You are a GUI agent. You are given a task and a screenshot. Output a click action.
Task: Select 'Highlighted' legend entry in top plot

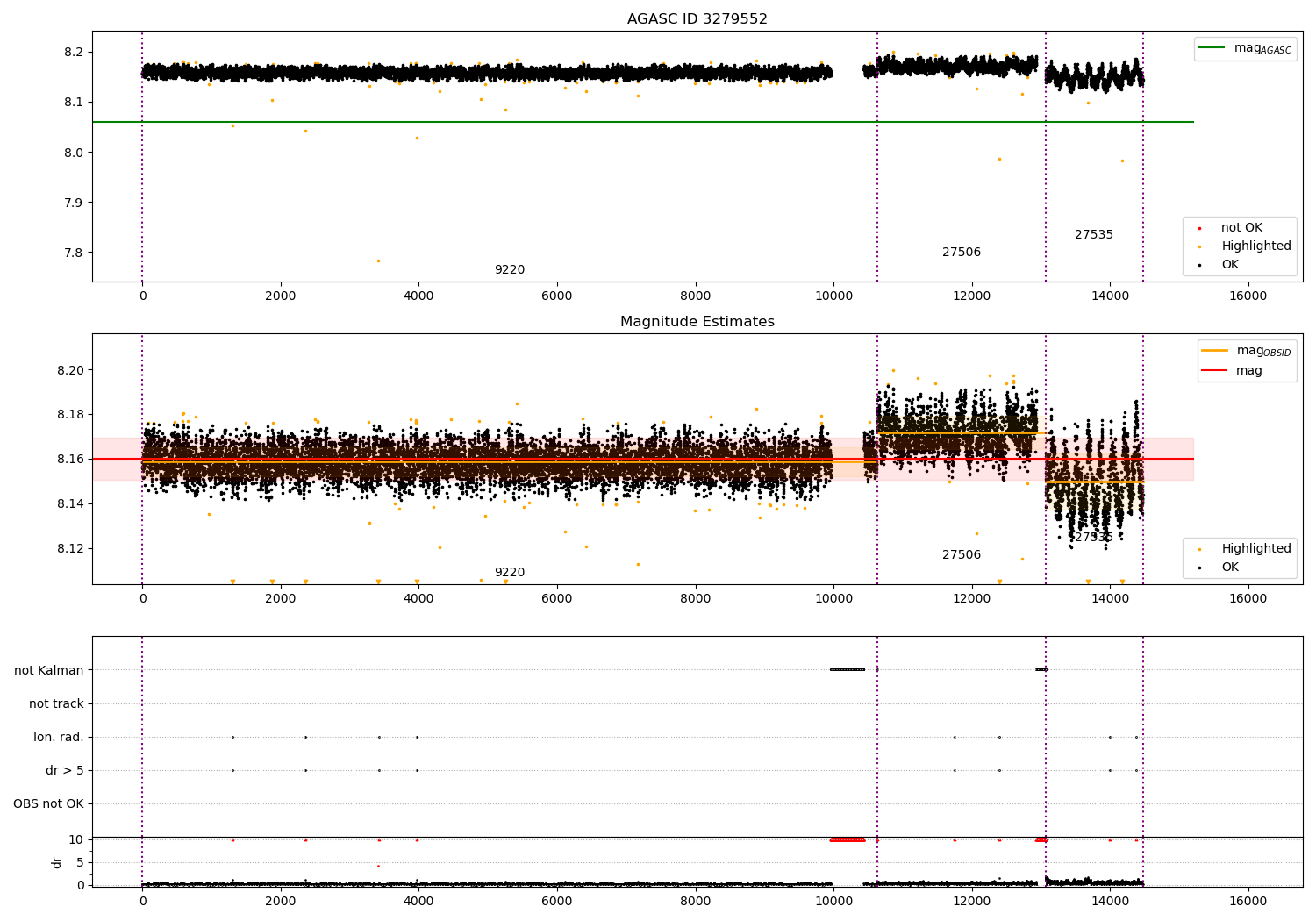click(x=1256, y=246)
